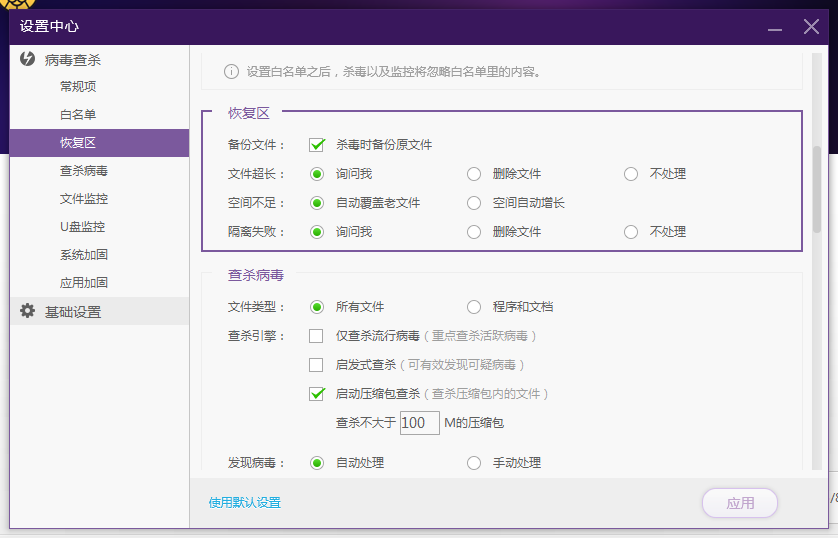Image resolution: width=838 pixels, height=538 pixels.
Task: Close the 设置中心 window
Action: 811,27
